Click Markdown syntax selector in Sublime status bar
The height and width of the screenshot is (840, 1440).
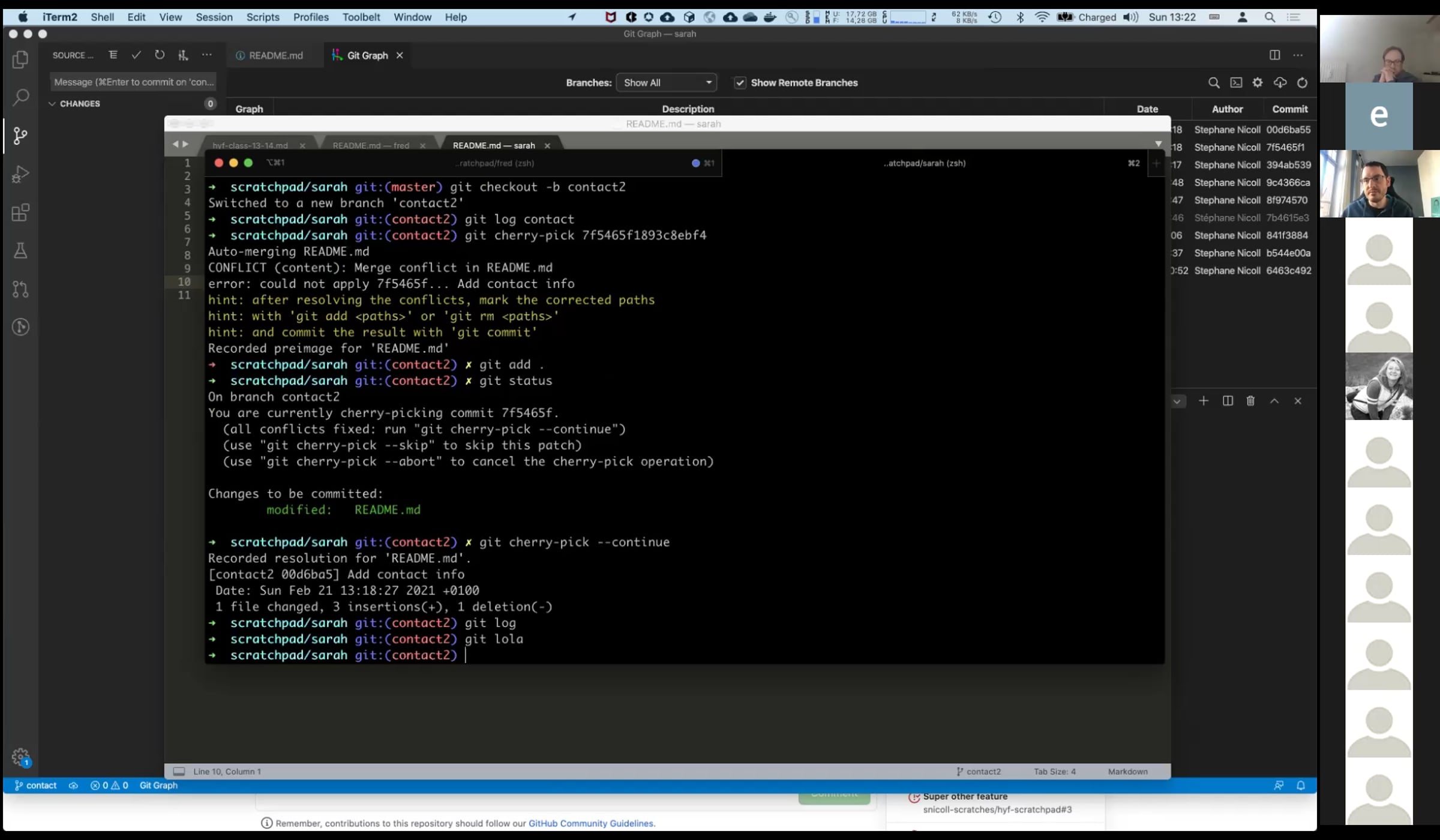[1127, 772]
